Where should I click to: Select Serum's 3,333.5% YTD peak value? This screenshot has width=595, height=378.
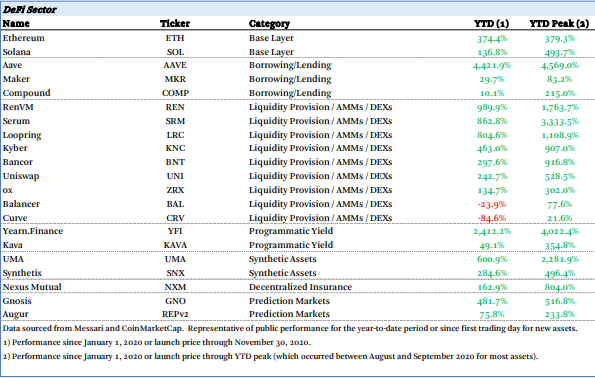coord(560,121)
